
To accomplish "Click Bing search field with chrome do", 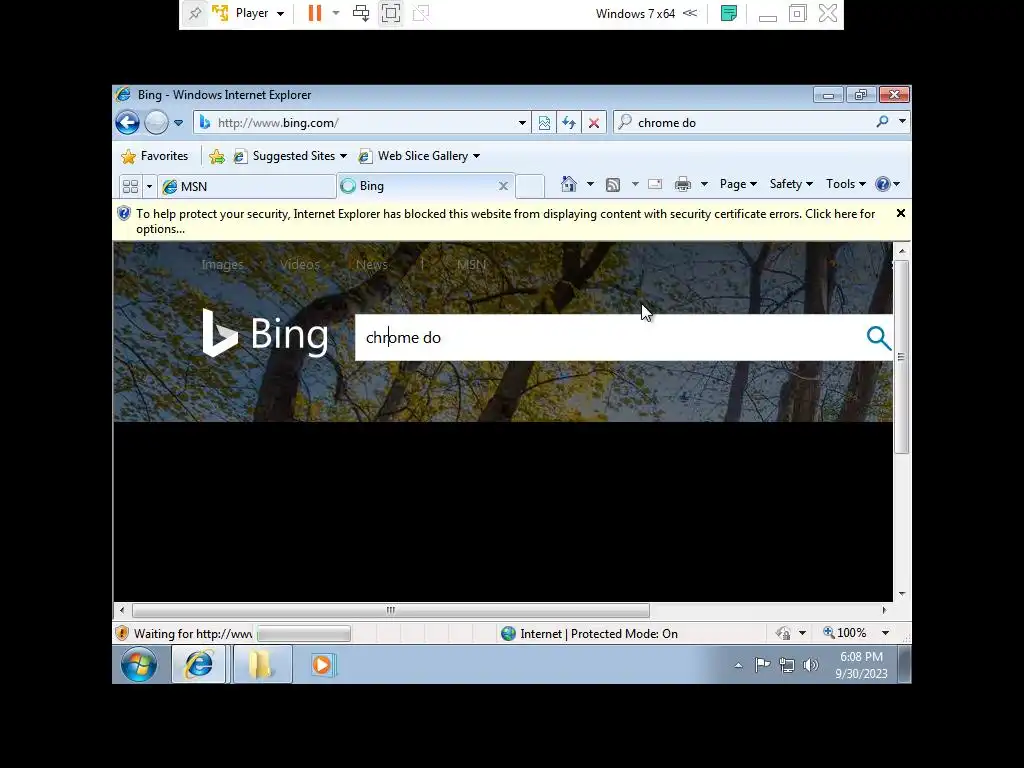I will (607, 338).
